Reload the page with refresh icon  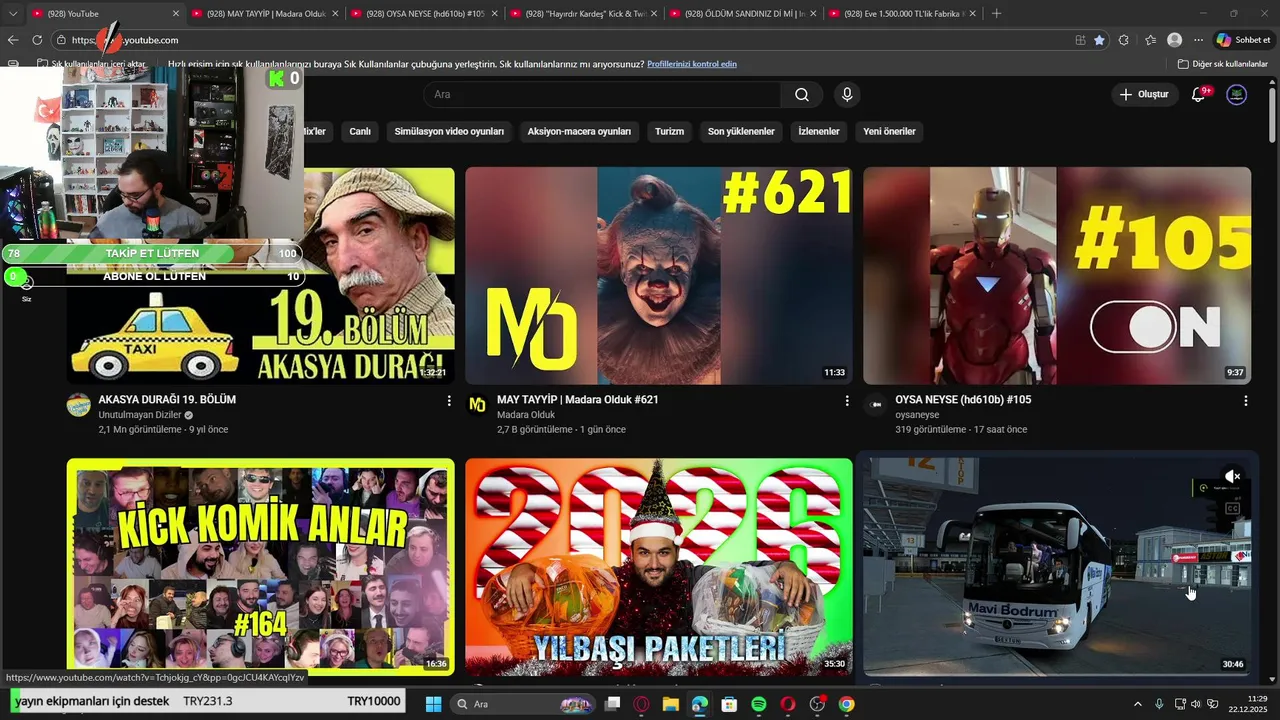point(37,40)
